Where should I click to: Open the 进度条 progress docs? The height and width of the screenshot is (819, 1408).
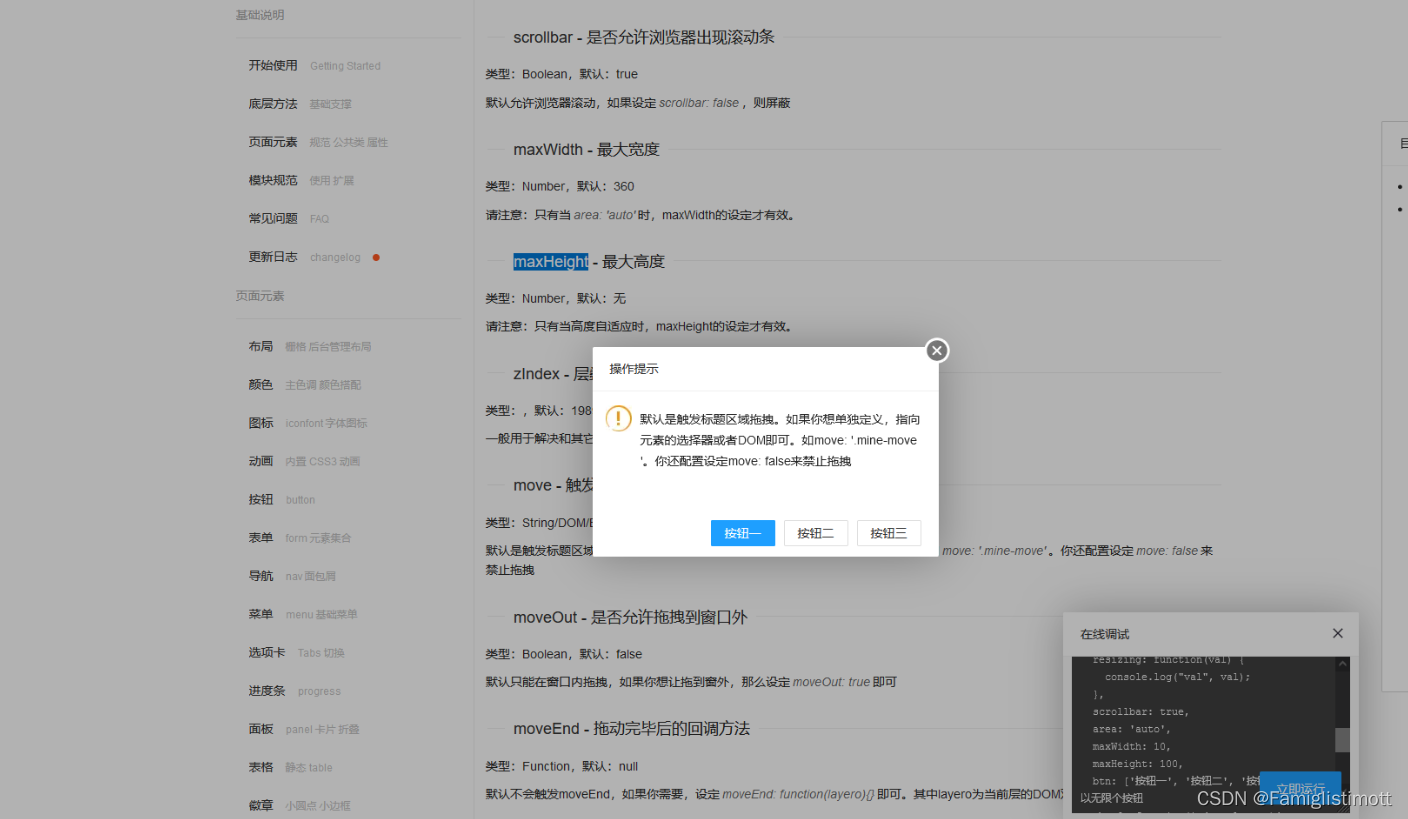tap(266, 691)
